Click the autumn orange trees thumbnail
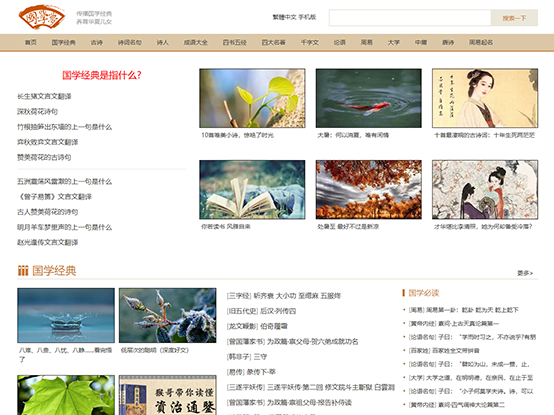Image resolution: width=554 pixels, height=415 pixels. point(369,190)
